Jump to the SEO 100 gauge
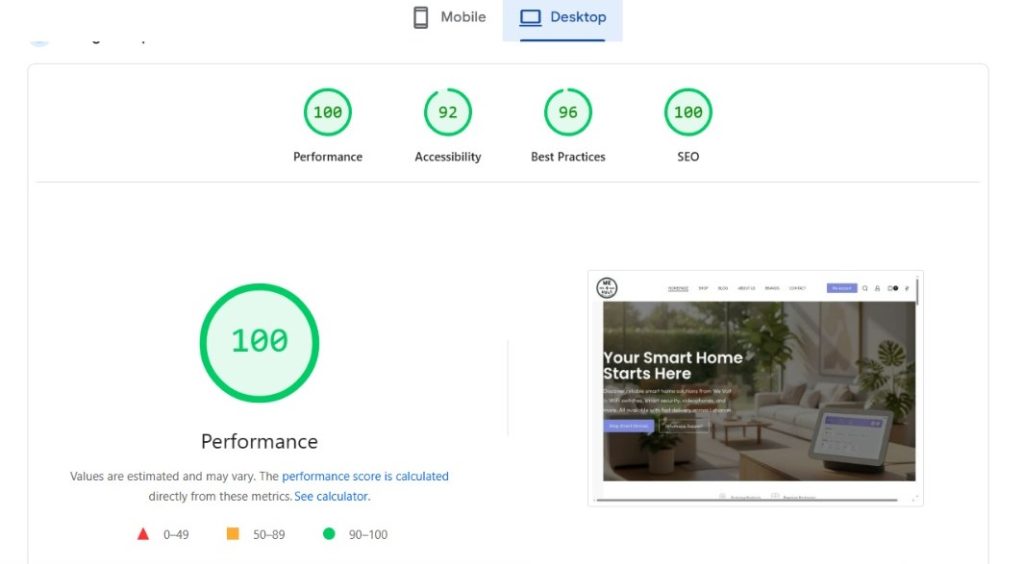 (688, 112)
